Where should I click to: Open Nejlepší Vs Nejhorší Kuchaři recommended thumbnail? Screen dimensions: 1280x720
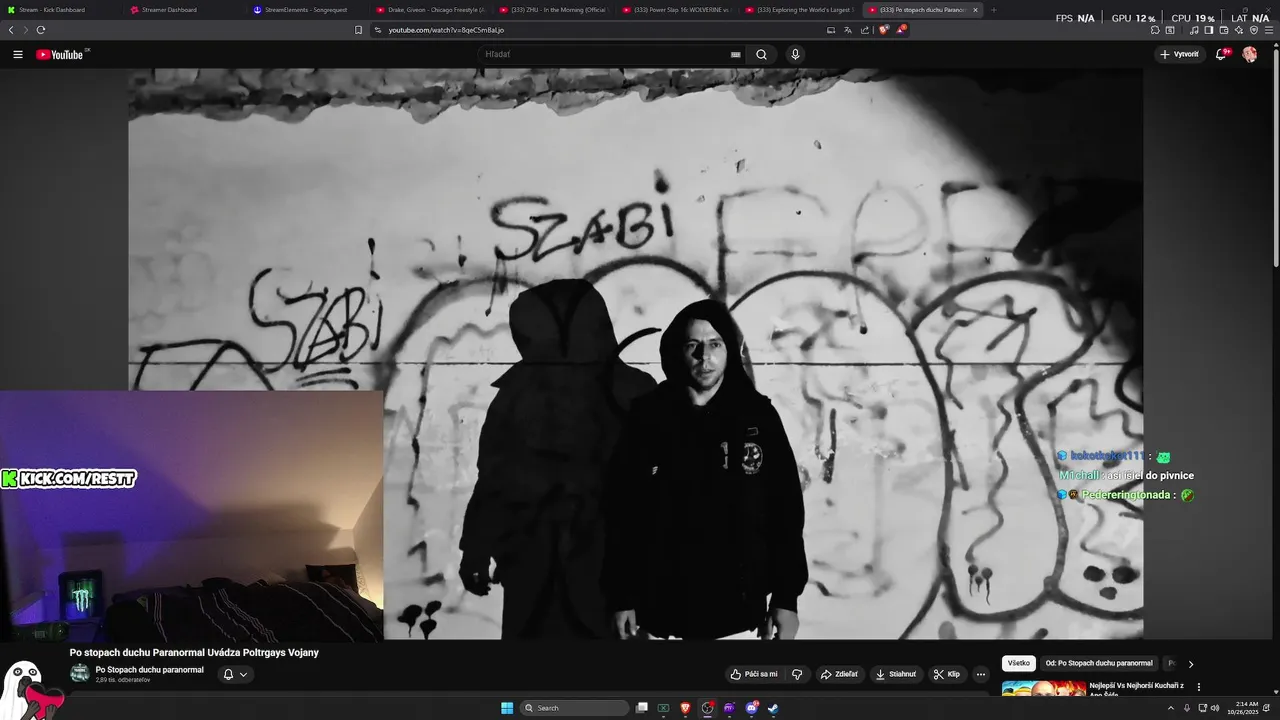point(1043,688)
